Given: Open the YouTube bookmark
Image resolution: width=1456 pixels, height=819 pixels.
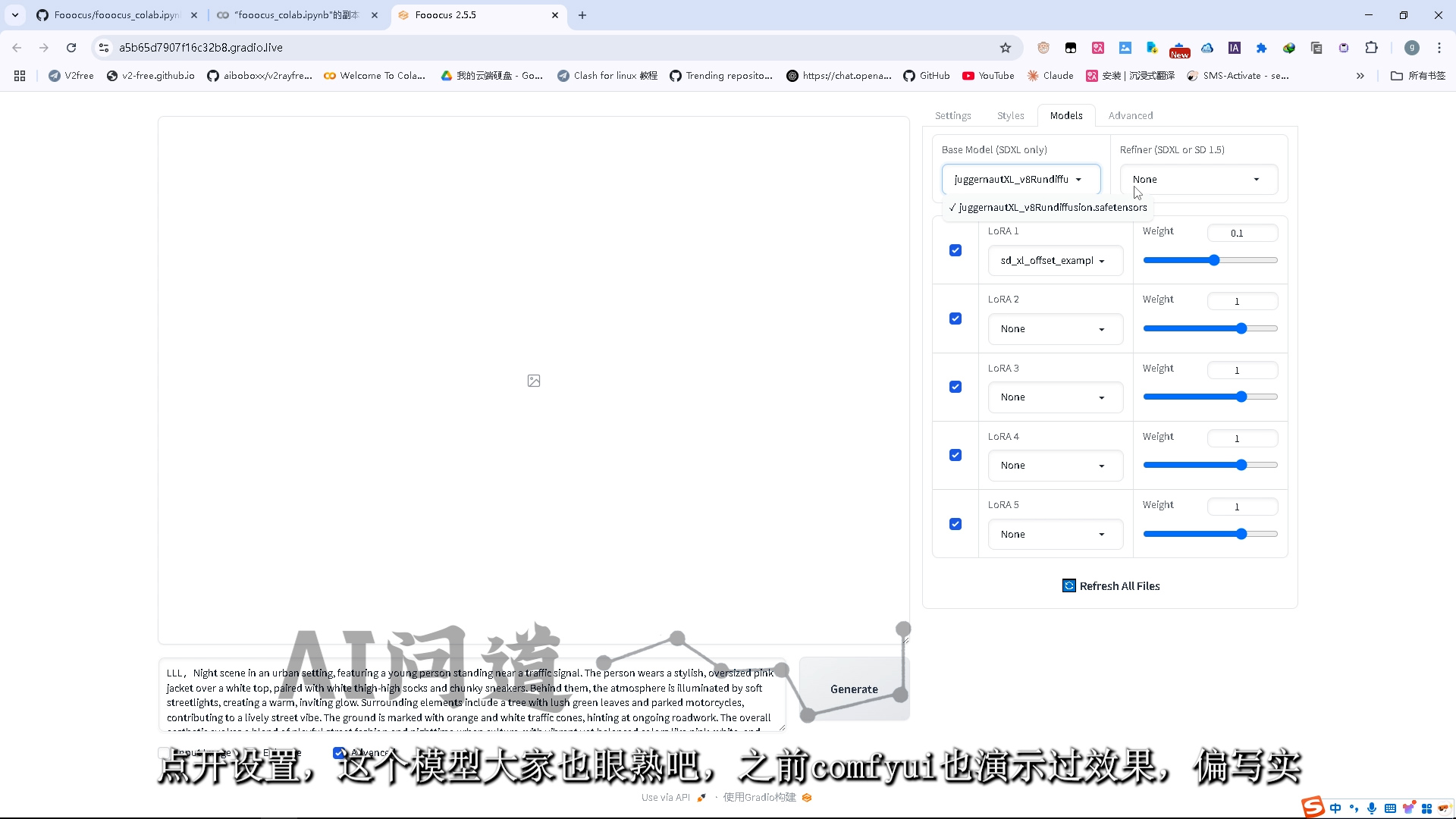Looking at the screenshot, I should click(988, 76).
